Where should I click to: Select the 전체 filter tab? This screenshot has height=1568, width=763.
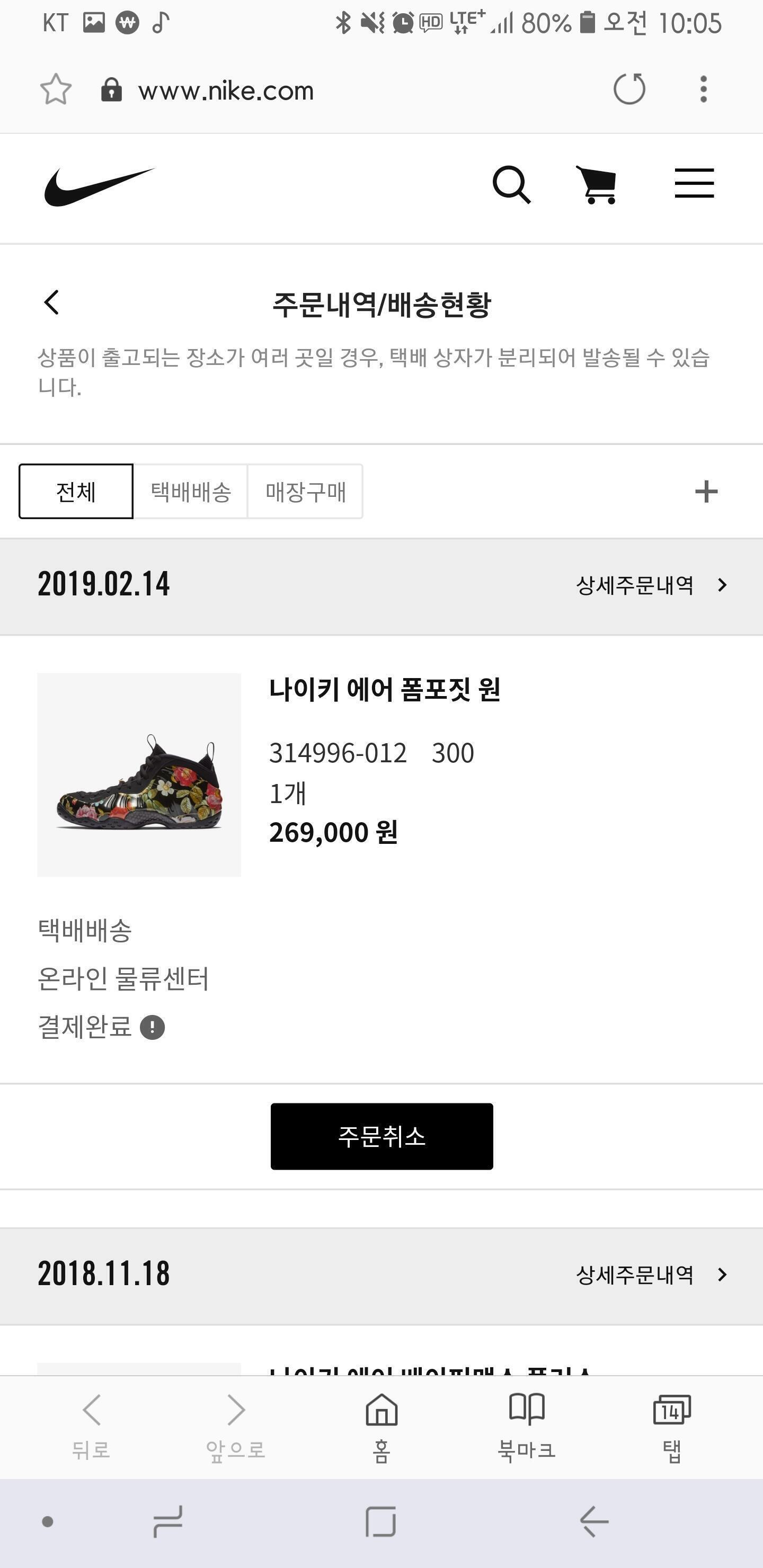pyautogui.click(x=76, y=491)
